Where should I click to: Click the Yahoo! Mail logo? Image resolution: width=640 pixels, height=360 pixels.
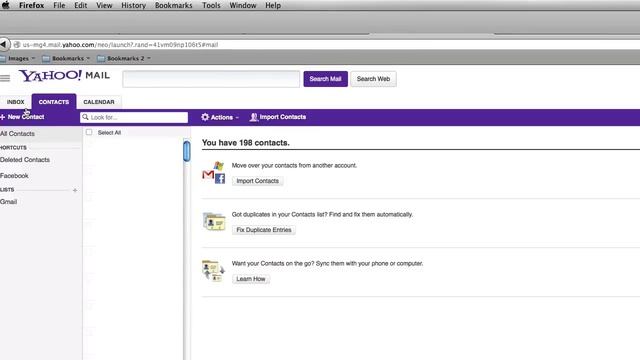click(64, 76)
